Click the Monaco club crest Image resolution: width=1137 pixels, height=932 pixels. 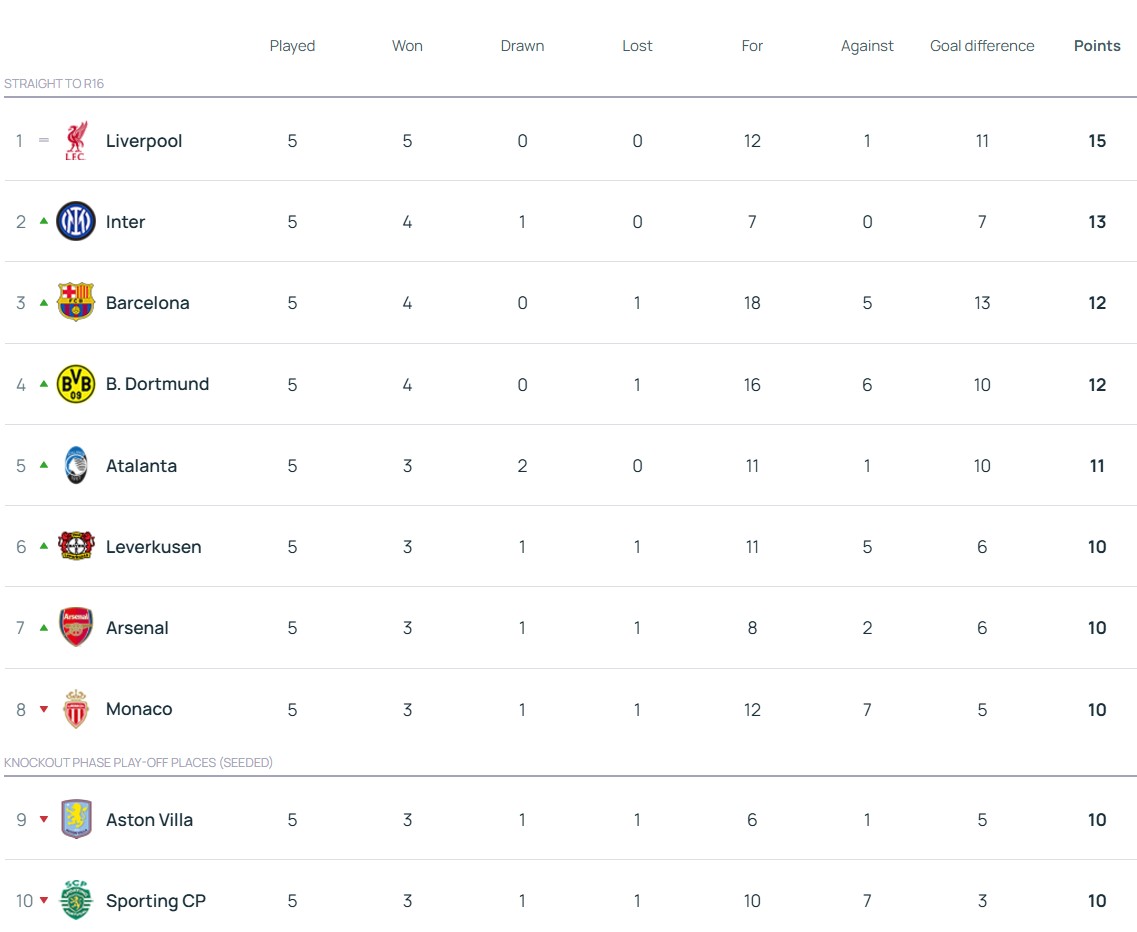tap(76, 709)
